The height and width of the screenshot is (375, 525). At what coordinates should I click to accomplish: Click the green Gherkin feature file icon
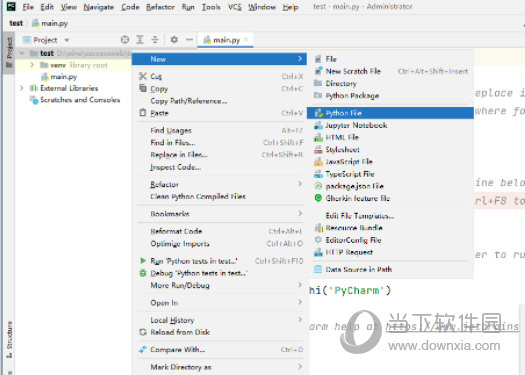coord(318,198)
